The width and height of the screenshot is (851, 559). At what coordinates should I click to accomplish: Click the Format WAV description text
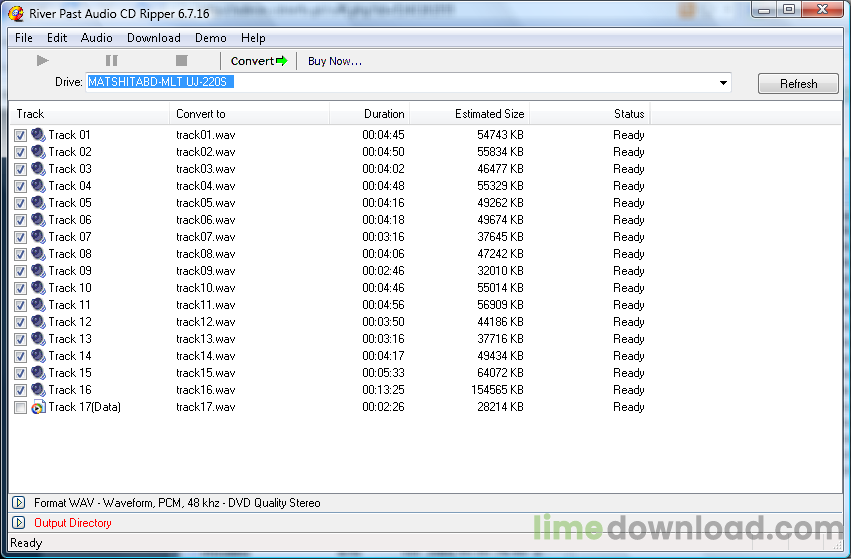click(x=177, y=503)
